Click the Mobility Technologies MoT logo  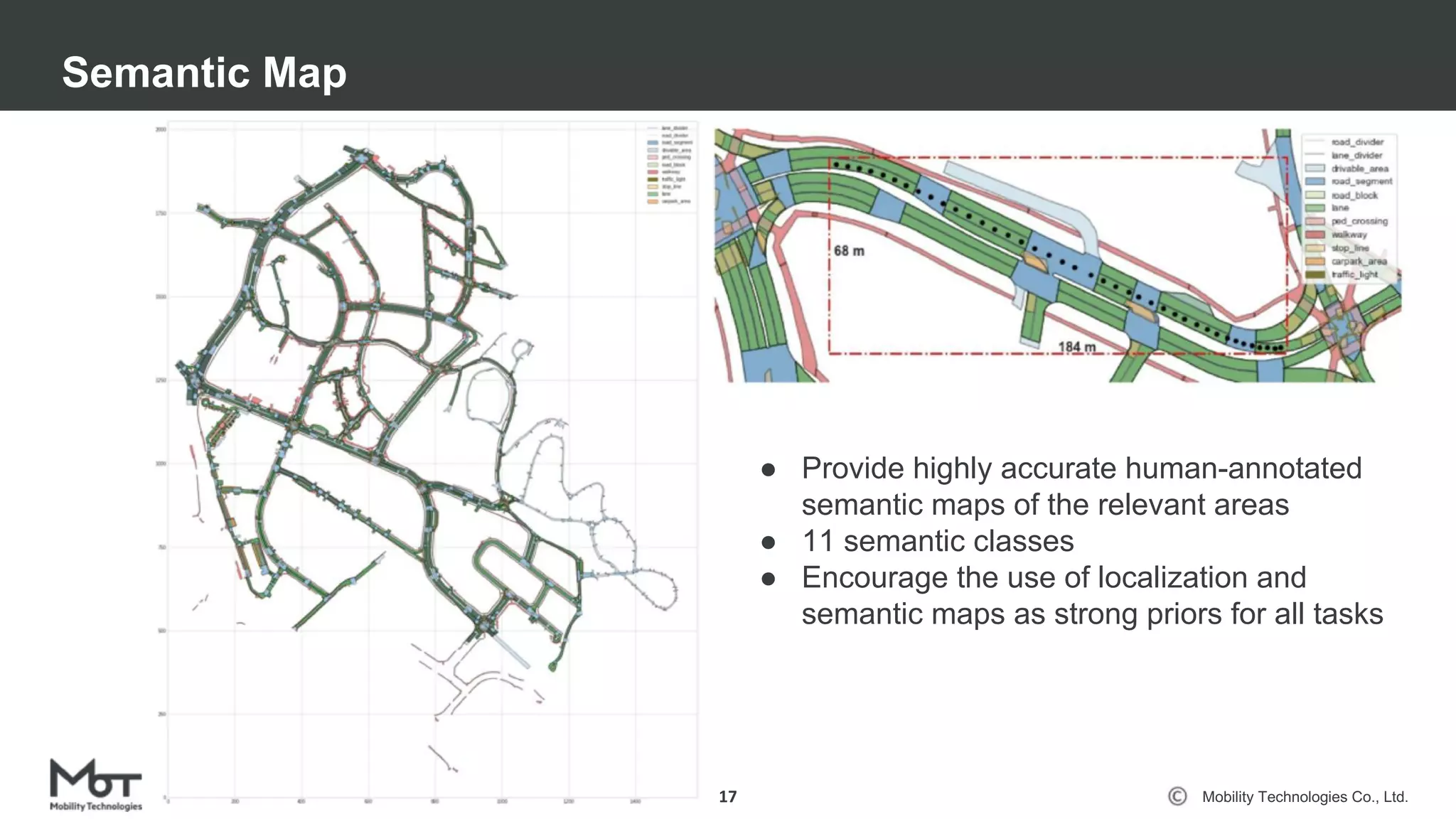tap(96, 785)
